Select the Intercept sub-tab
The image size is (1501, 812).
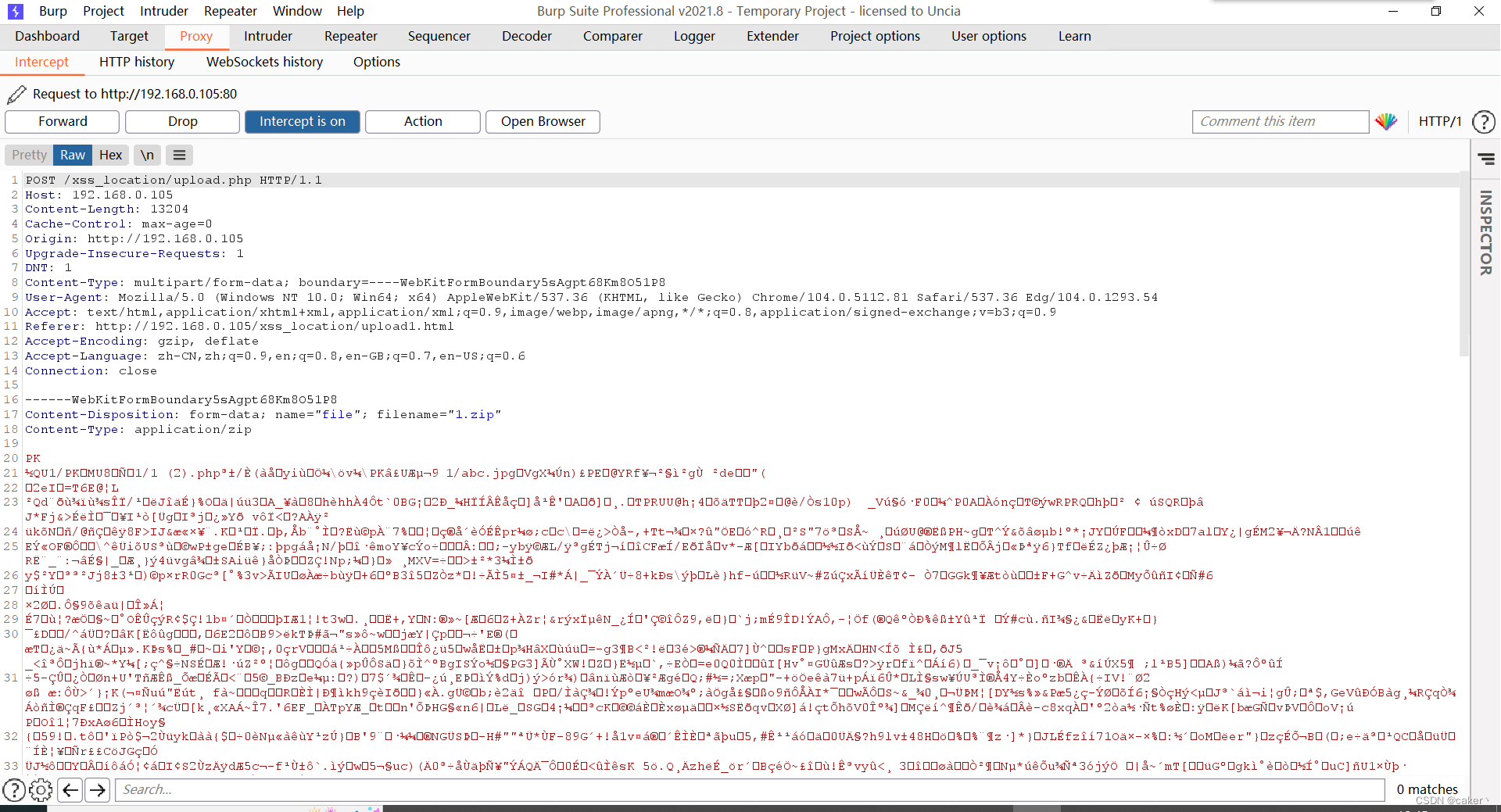41,62
